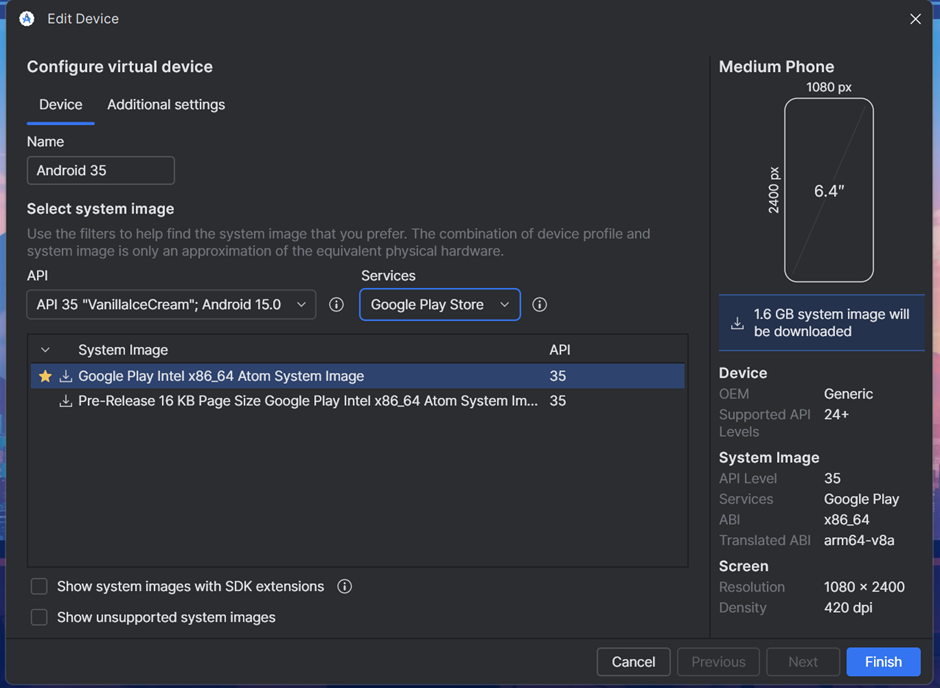Collapse the System Image column chevron
The width and height of the screenshot is (940, 688).
click(45, 350)
